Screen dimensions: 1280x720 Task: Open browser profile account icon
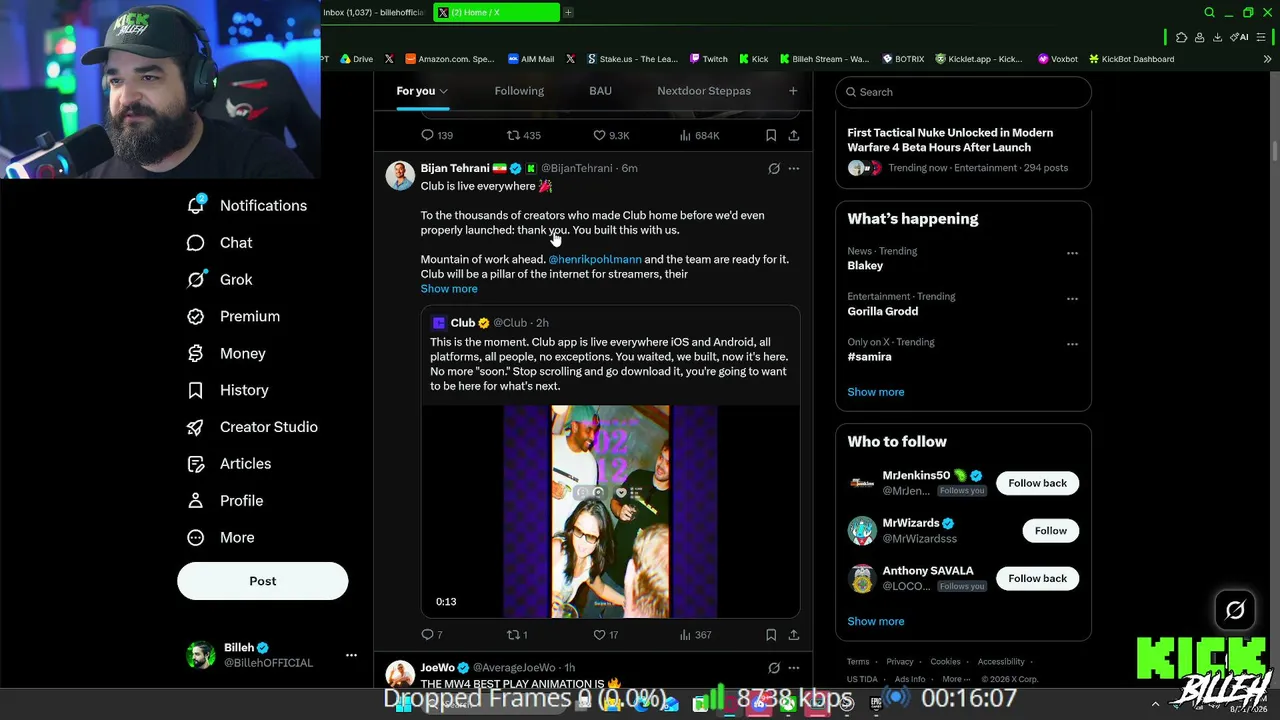(1199, 37)
